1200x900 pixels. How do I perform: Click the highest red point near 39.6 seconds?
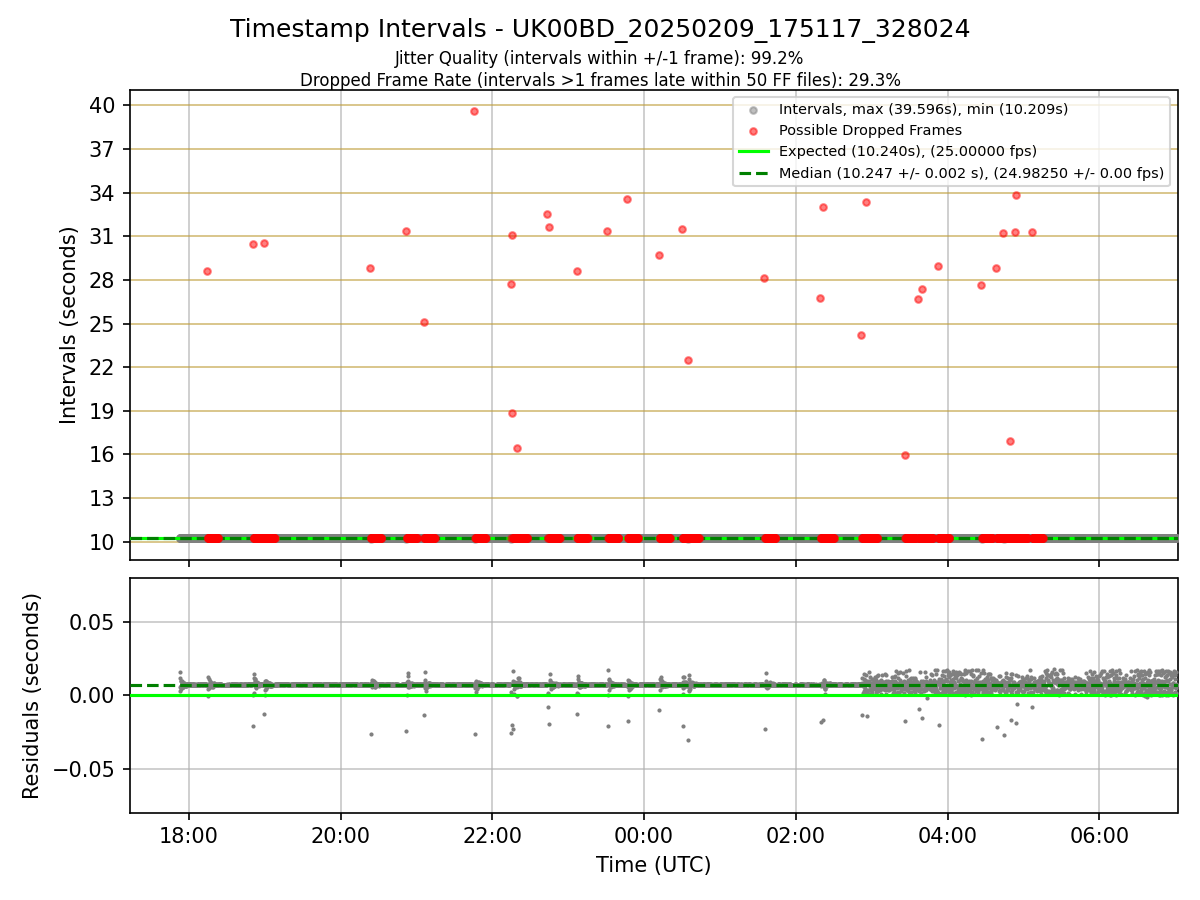[x=474, y=111]
